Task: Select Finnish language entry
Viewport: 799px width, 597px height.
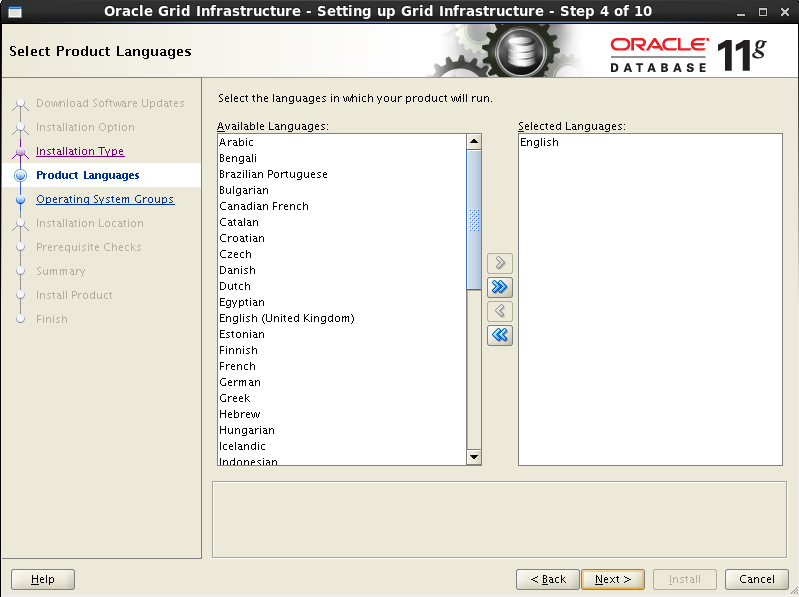Action: (341, 350)
